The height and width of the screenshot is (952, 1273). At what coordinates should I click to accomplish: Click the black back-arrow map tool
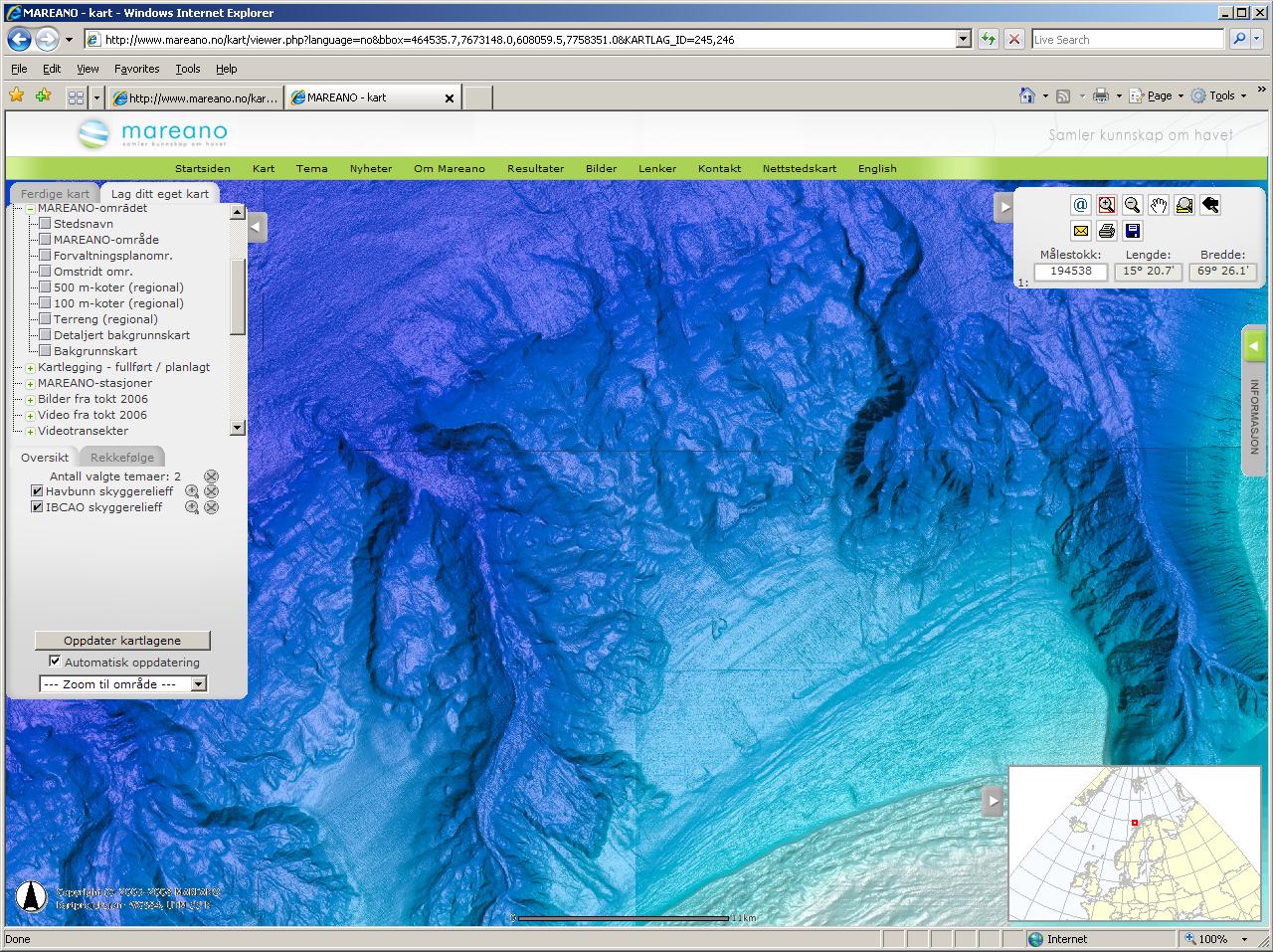coord(1209,205)
